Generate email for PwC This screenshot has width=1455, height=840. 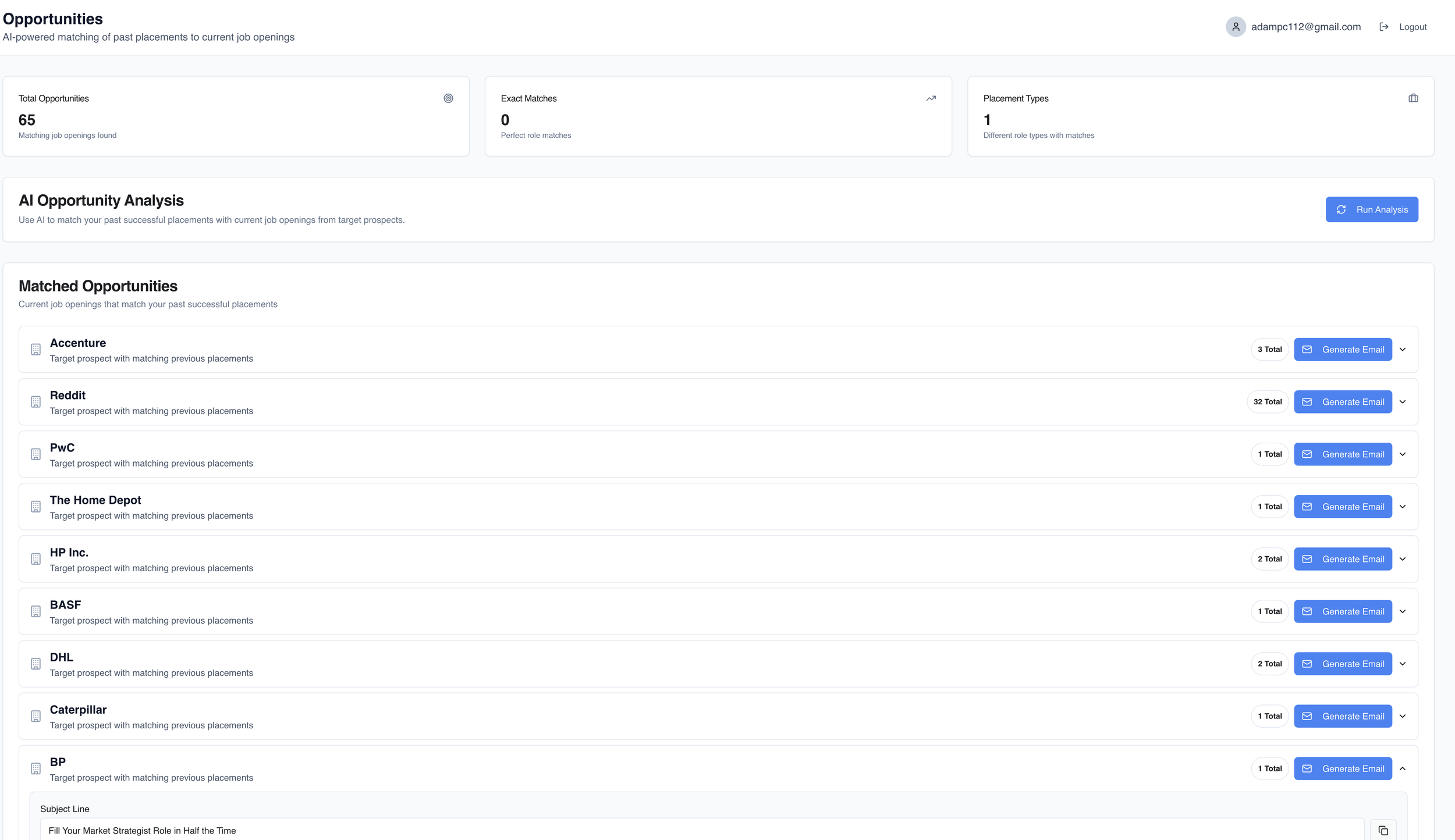[x=1342, y=454]
